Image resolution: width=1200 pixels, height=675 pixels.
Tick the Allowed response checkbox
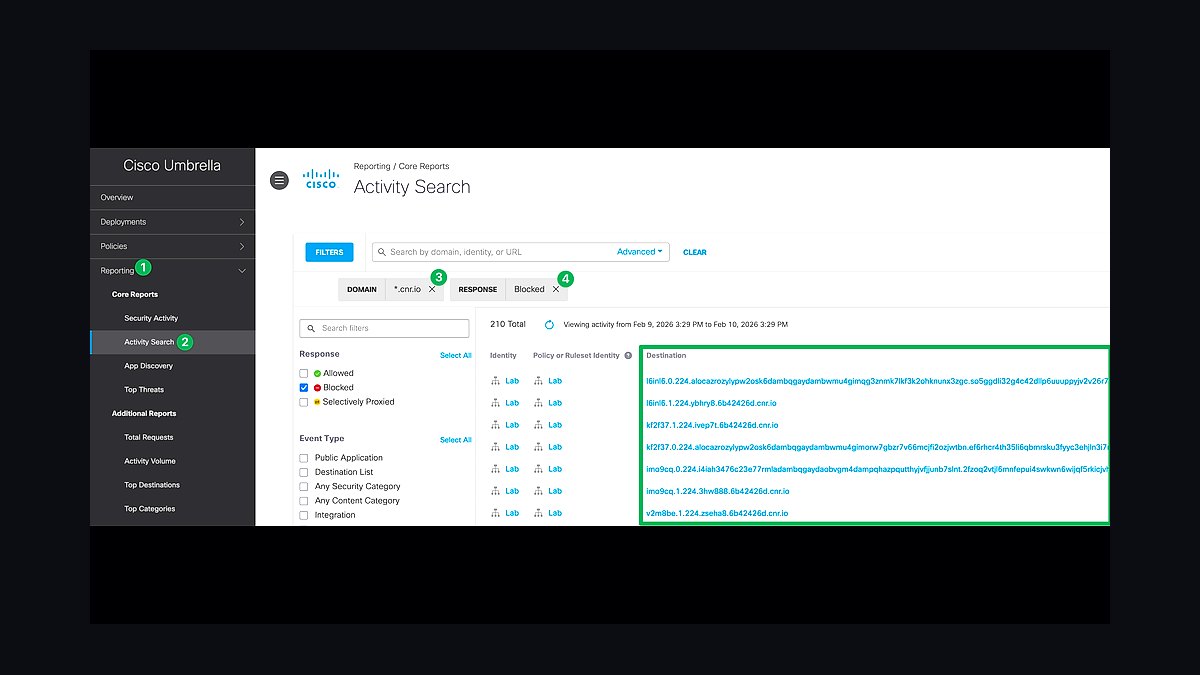click(x=304, y=373)
